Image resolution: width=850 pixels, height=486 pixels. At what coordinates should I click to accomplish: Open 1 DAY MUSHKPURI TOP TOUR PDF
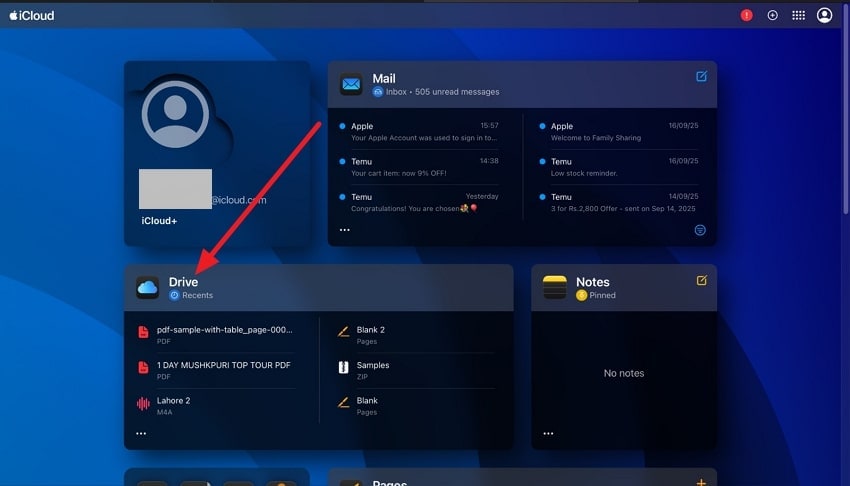tap(216, 371)
